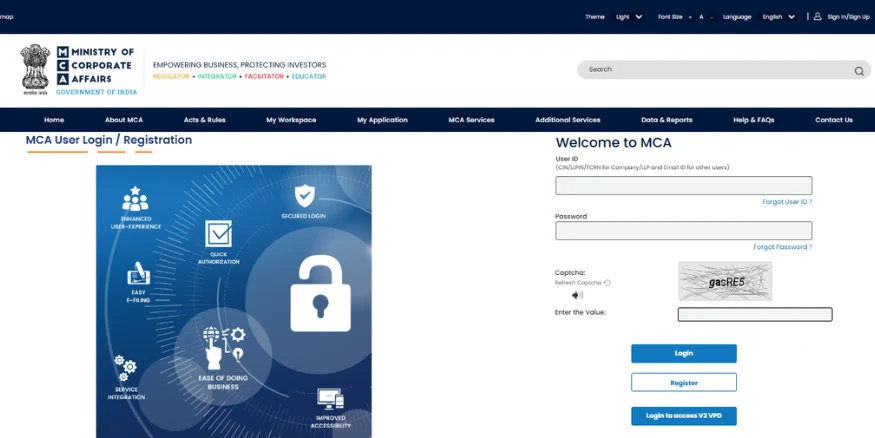Increase font size with plus button
The width and height of the screenshot is (875, 438).
point(690,17)
